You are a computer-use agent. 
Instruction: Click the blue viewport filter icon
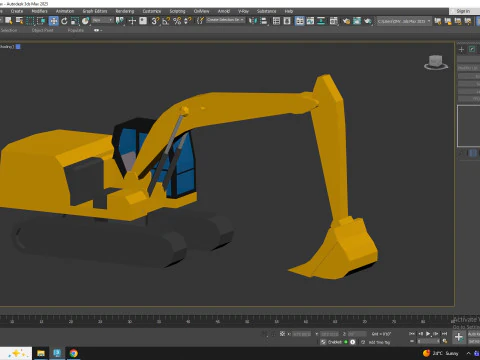coord(18,47)
